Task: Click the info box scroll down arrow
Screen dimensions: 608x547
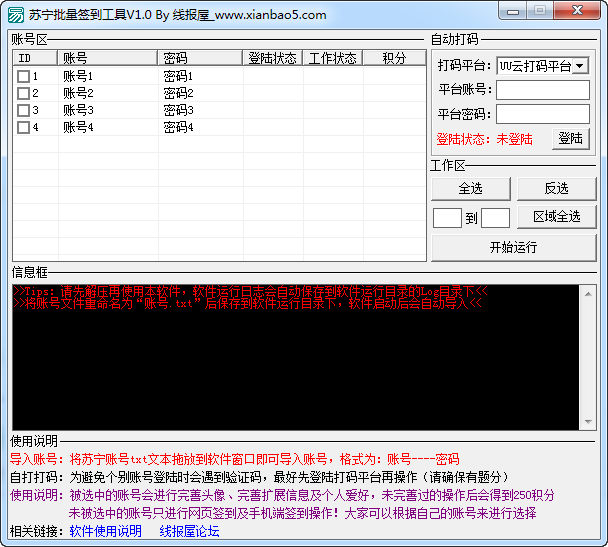Action: 588,421
